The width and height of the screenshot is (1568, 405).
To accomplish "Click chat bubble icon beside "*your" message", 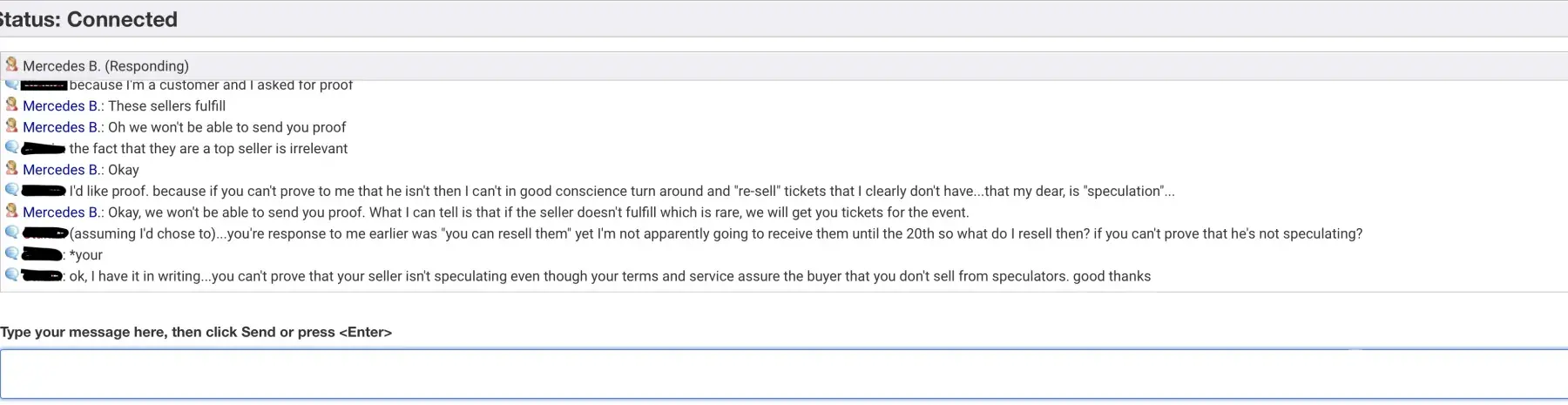I will tap(11, 253).
